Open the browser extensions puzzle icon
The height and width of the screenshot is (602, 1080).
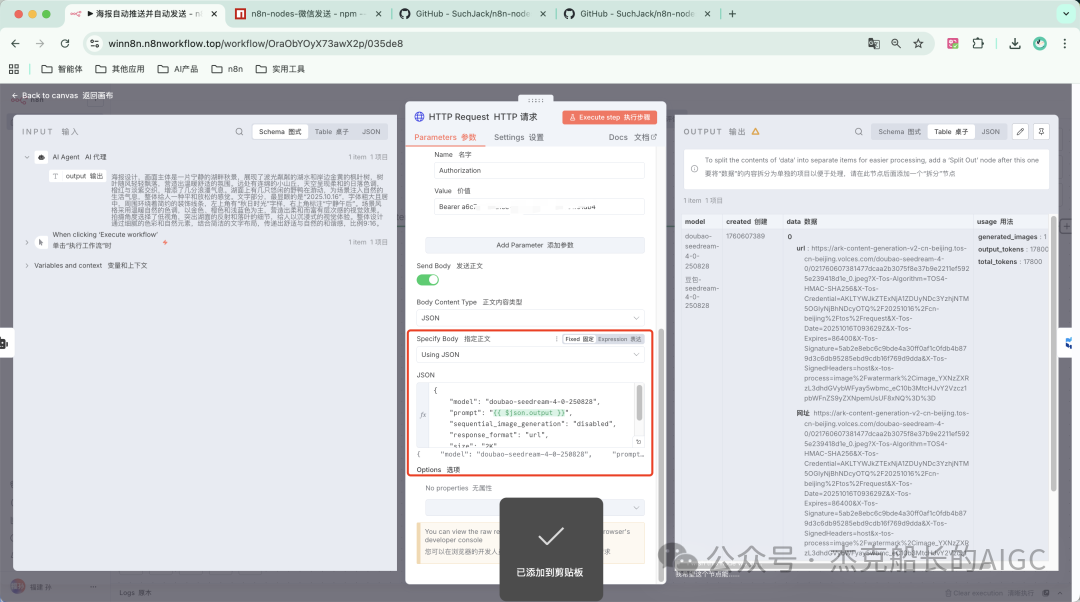coord(978,43)
